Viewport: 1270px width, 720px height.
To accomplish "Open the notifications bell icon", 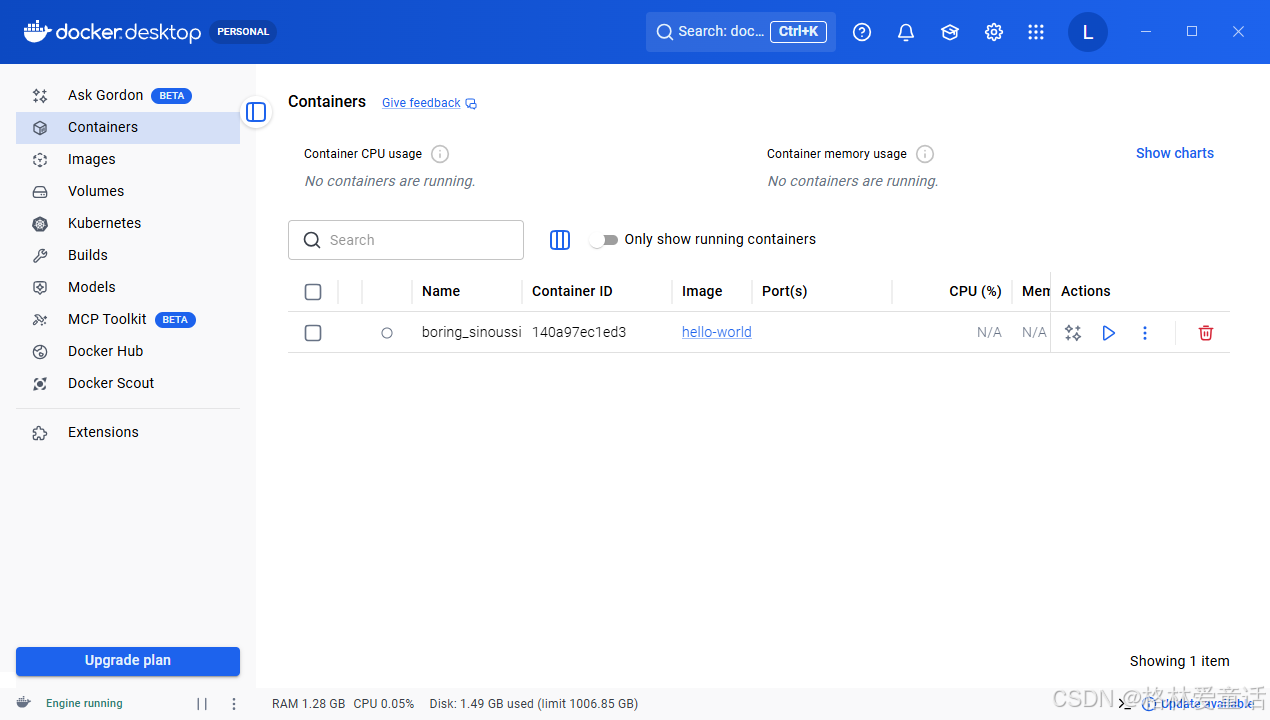I will 906,32.
